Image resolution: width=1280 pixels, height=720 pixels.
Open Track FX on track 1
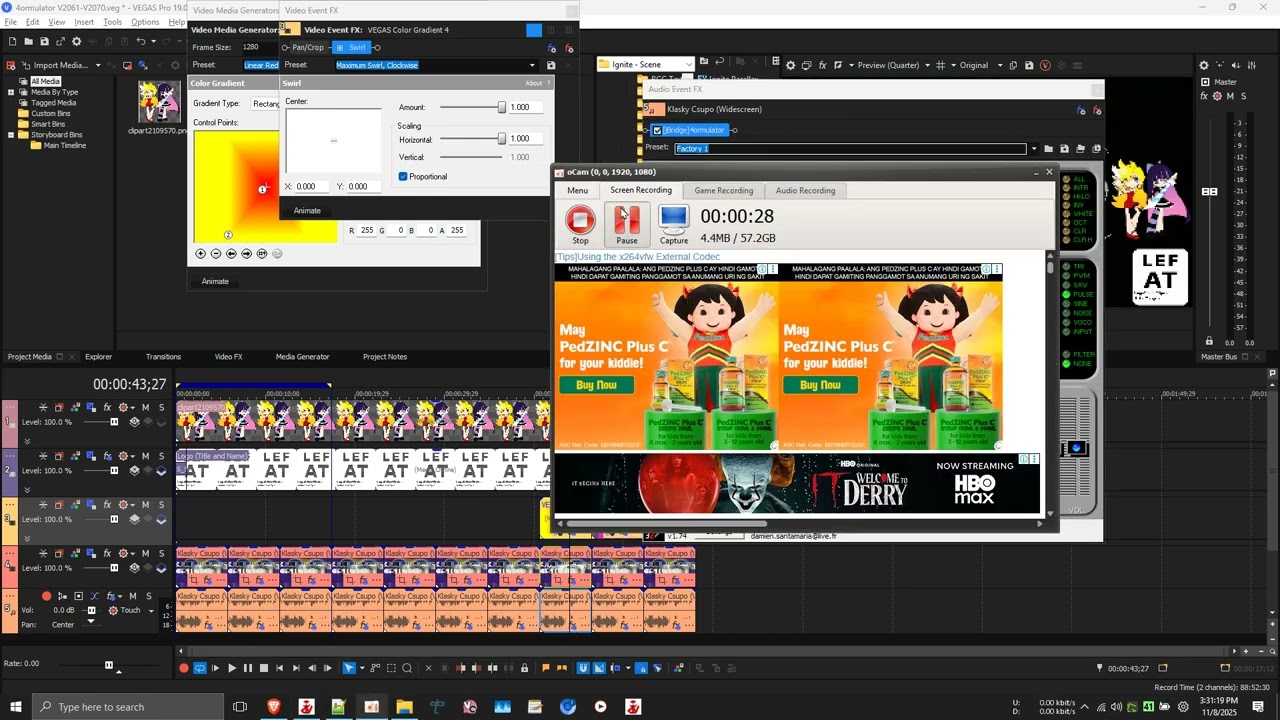coord(107,407)
